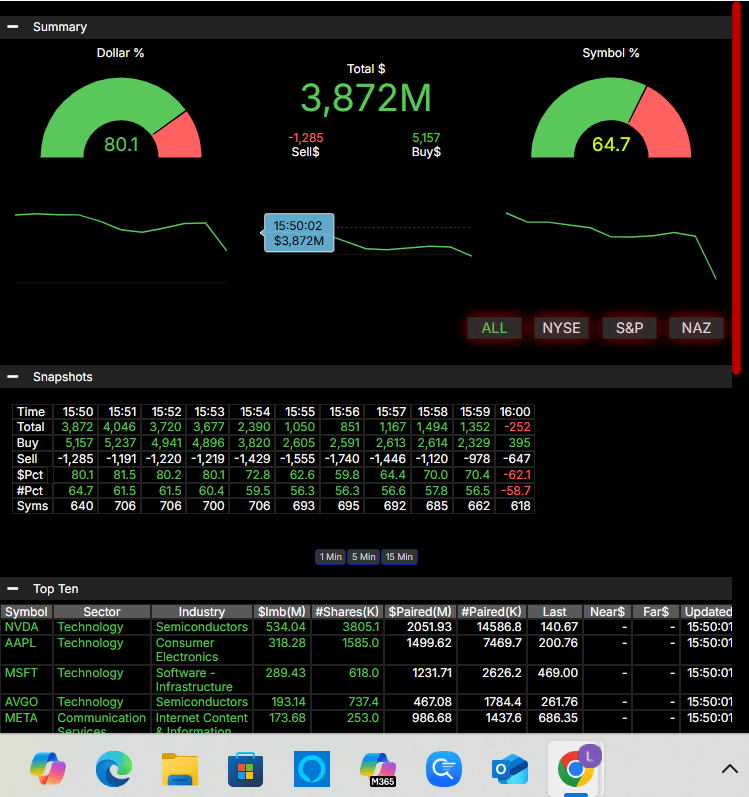Click the 16:00 snapshot time column
This screenshot has width=749, height=797.
tap(515, 411)
